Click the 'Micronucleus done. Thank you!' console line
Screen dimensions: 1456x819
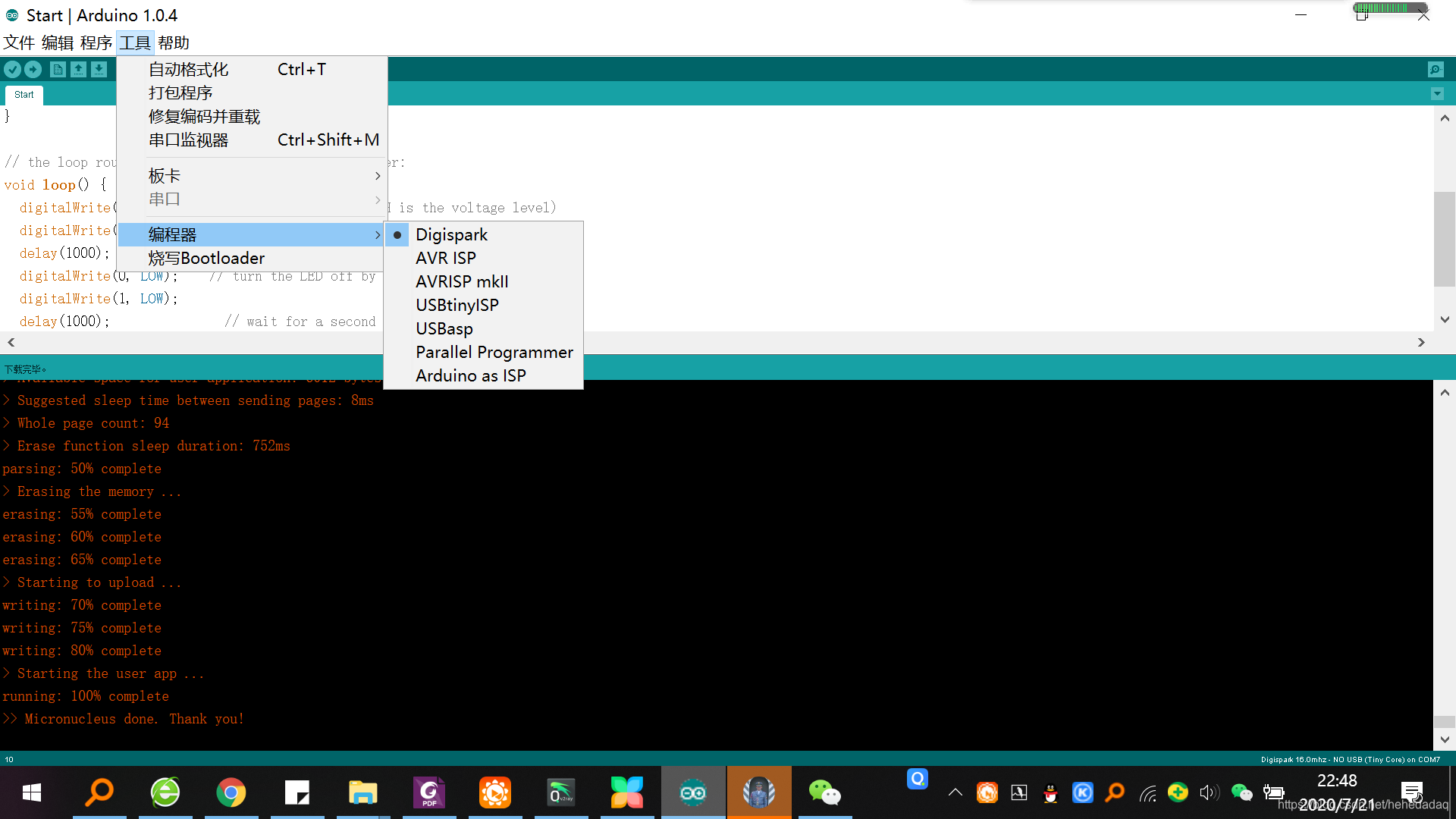pos(123,719)
